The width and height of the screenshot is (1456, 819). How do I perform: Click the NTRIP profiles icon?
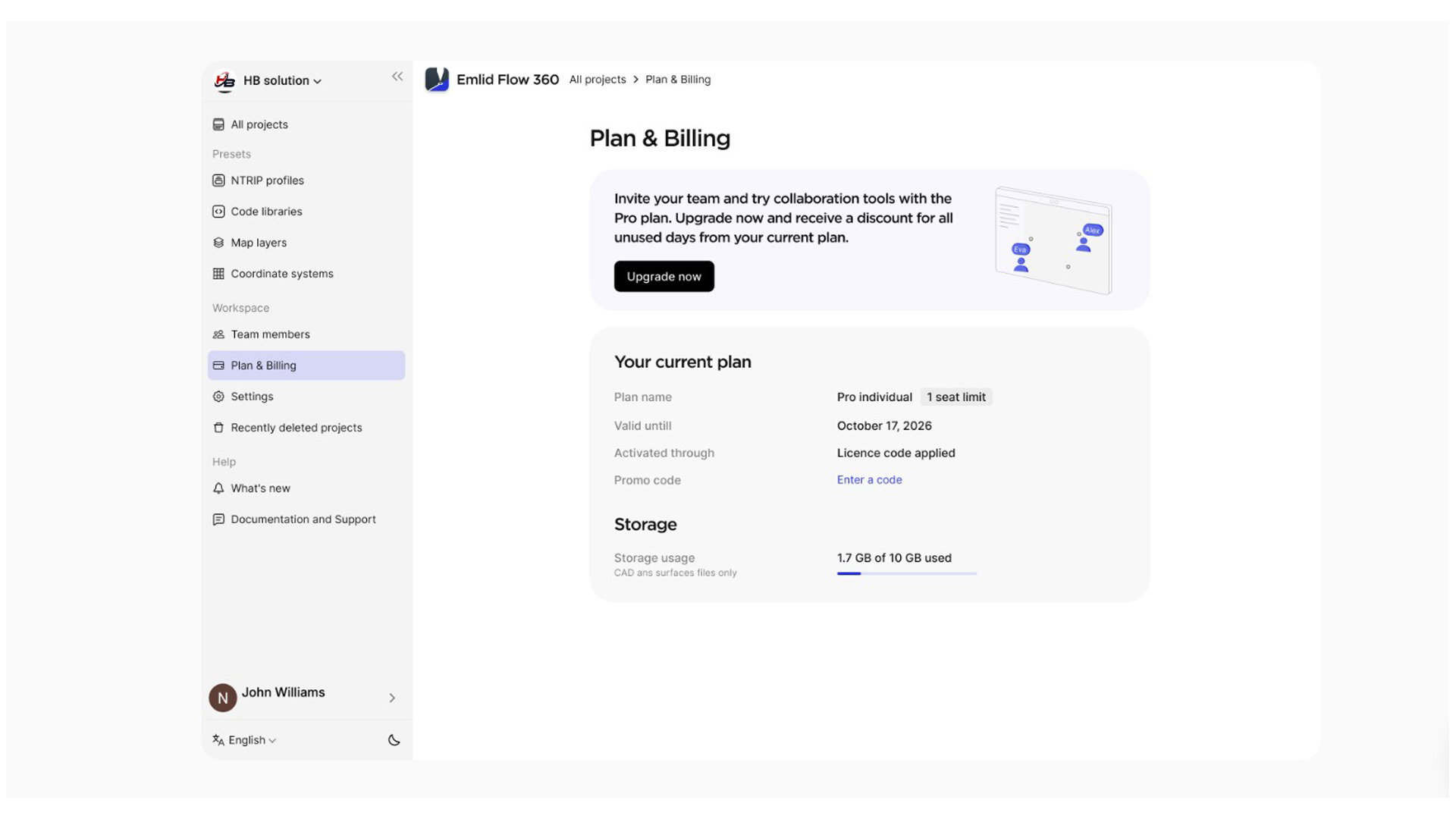218,180
